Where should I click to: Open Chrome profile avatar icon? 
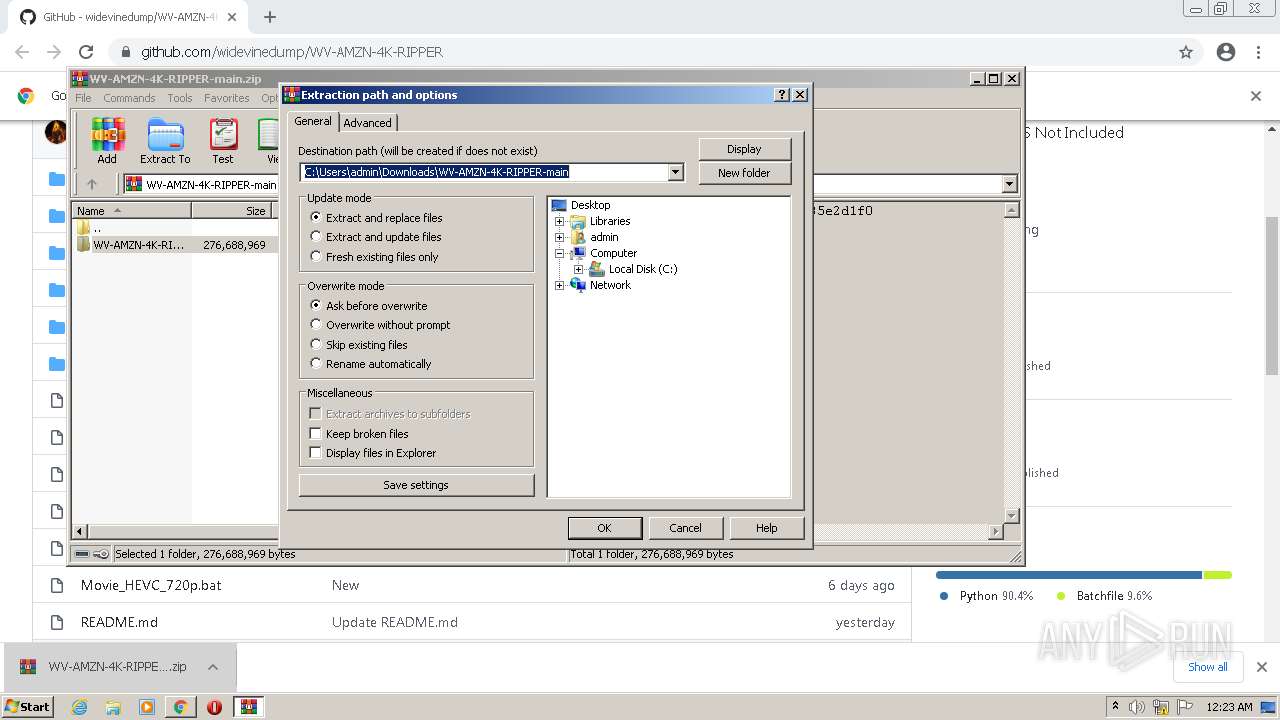point(1226,52)
